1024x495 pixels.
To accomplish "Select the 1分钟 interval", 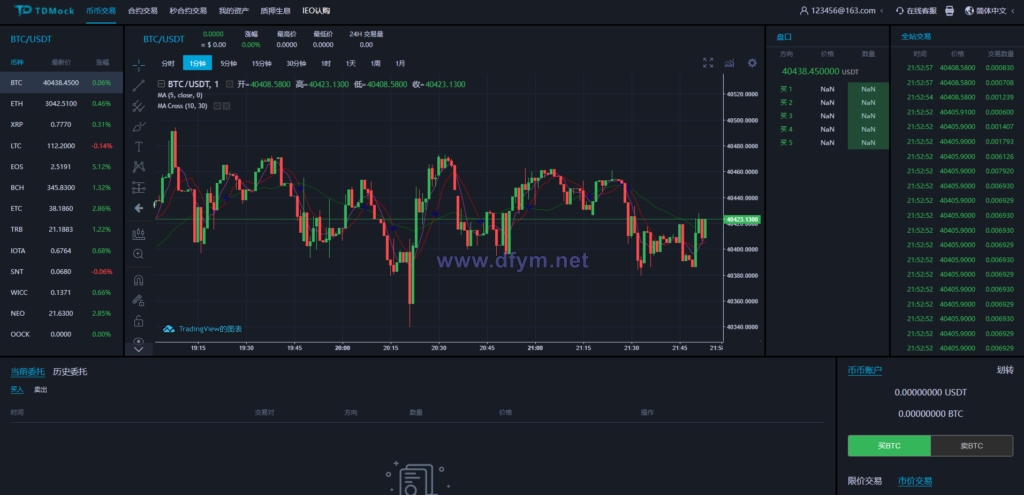I will (x=198, y=63).
